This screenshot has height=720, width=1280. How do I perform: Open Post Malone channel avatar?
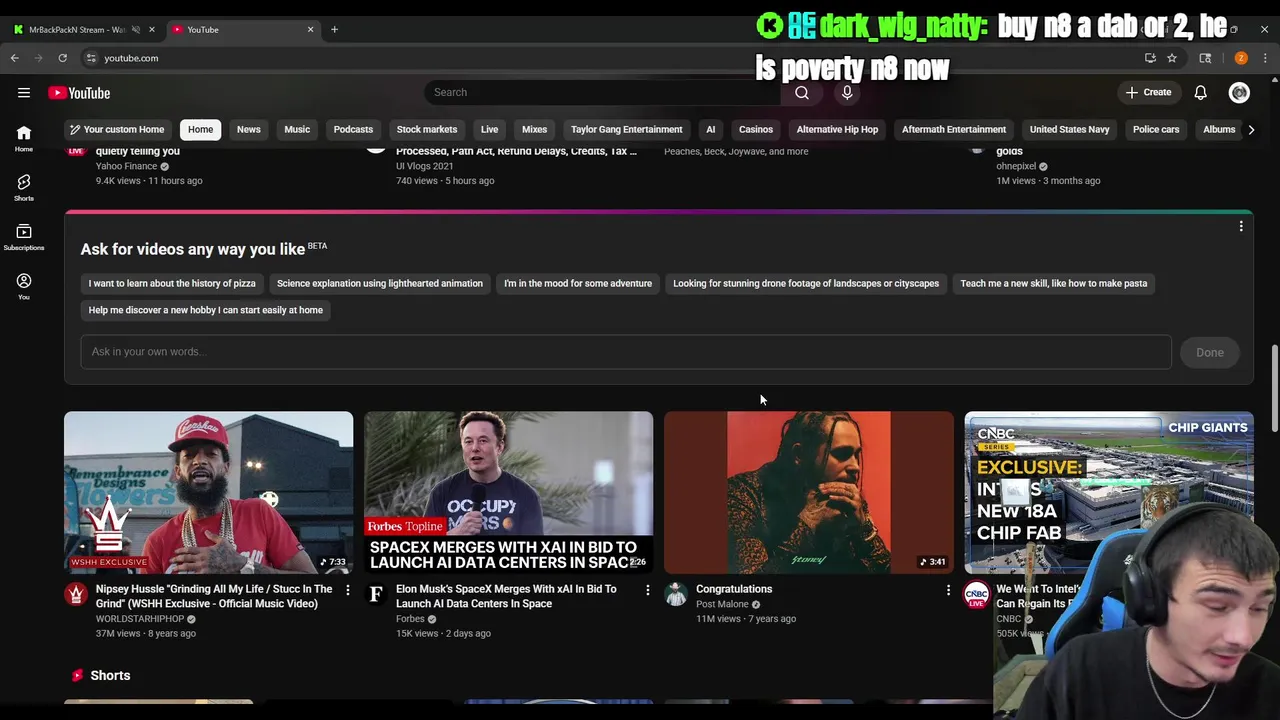(x=676, y=595)
